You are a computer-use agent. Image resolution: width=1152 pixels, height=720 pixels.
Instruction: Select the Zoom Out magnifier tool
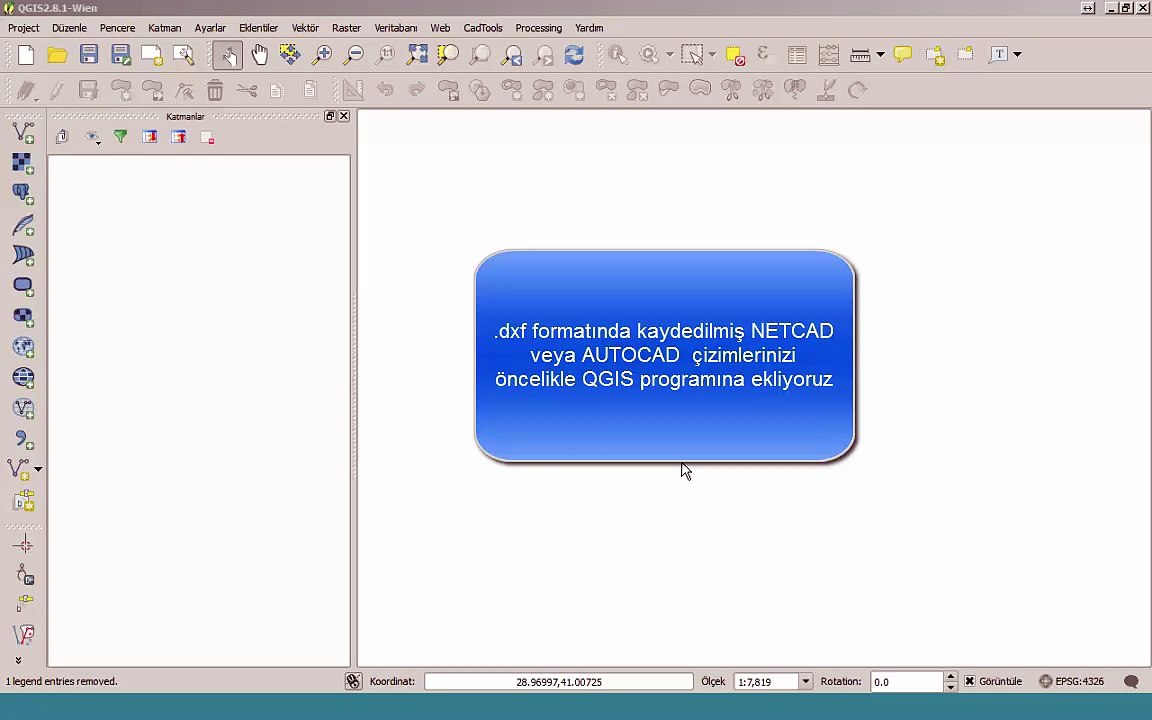point(354,55)
